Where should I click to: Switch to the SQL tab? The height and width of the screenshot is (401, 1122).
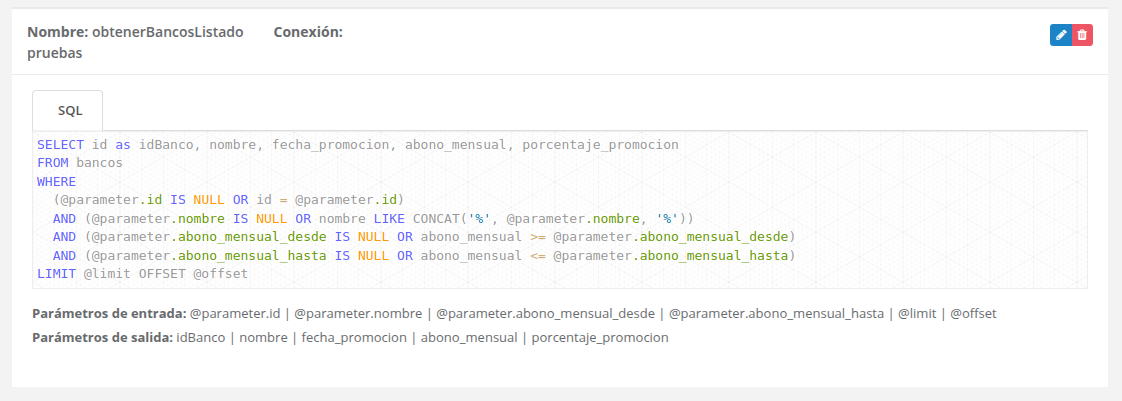(x=69, y=111)
